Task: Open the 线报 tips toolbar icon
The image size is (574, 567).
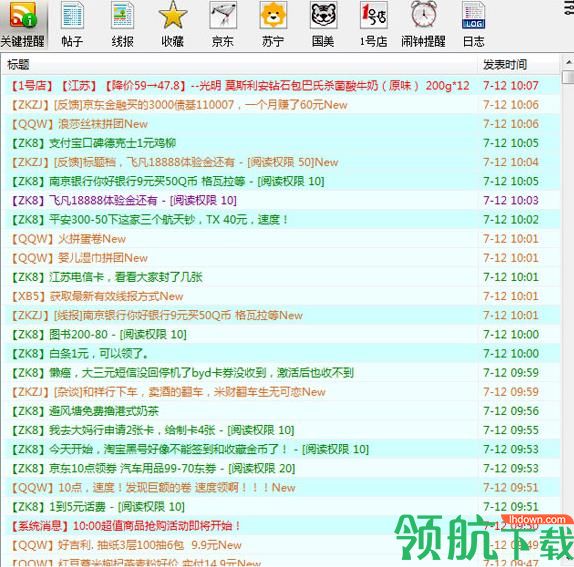Action: pyautogui.click(x=122, y=25)
